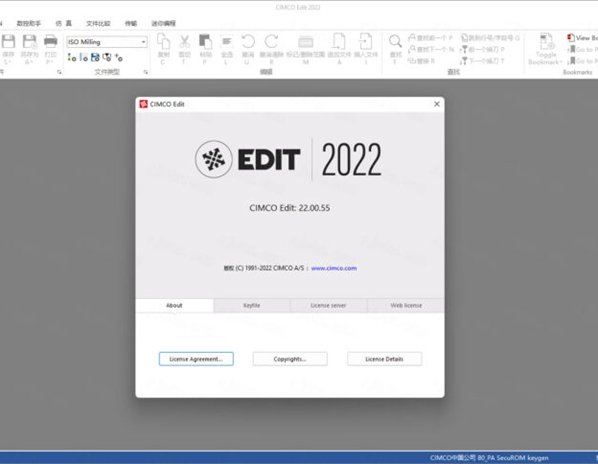The width and height of the screenshot is (598, 464).
Task: Click the Toggle Bookmark icon
Action: pos(546,41)
